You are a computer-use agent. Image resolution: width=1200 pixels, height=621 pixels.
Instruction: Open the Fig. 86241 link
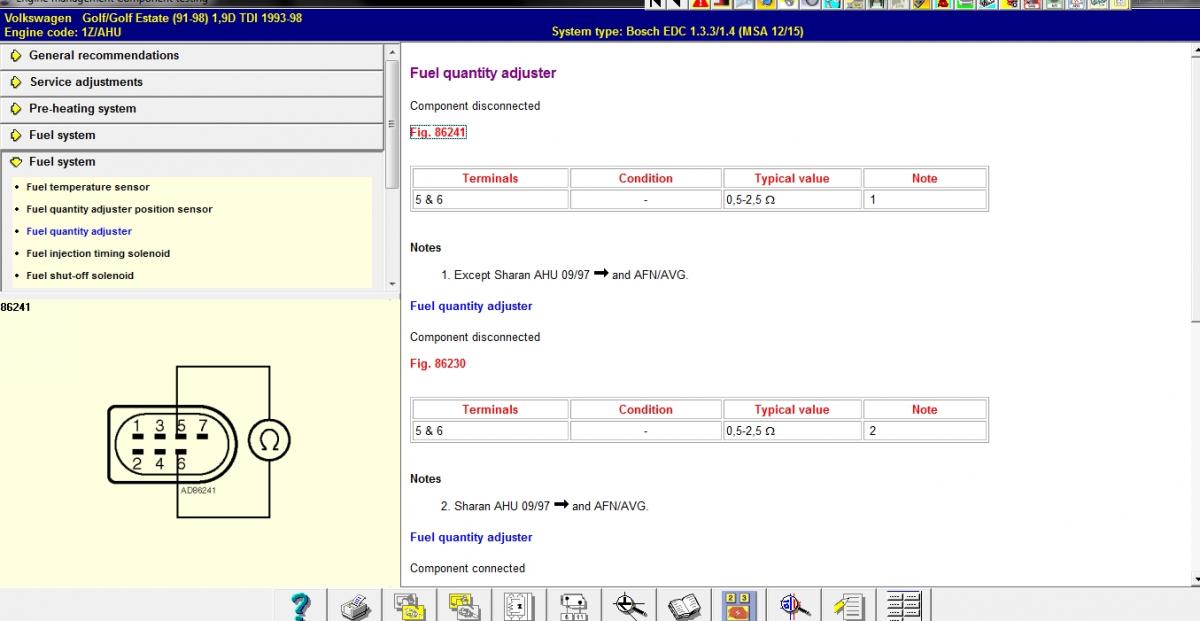[438, 132]
